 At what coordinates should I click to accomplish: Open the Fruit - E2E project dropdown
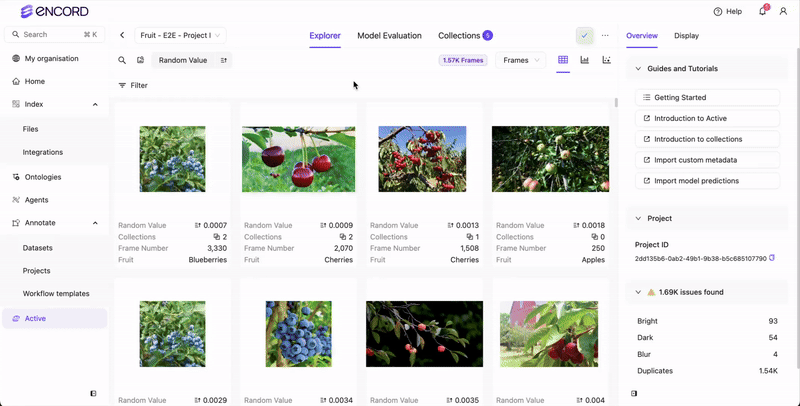tap(181, 35)
